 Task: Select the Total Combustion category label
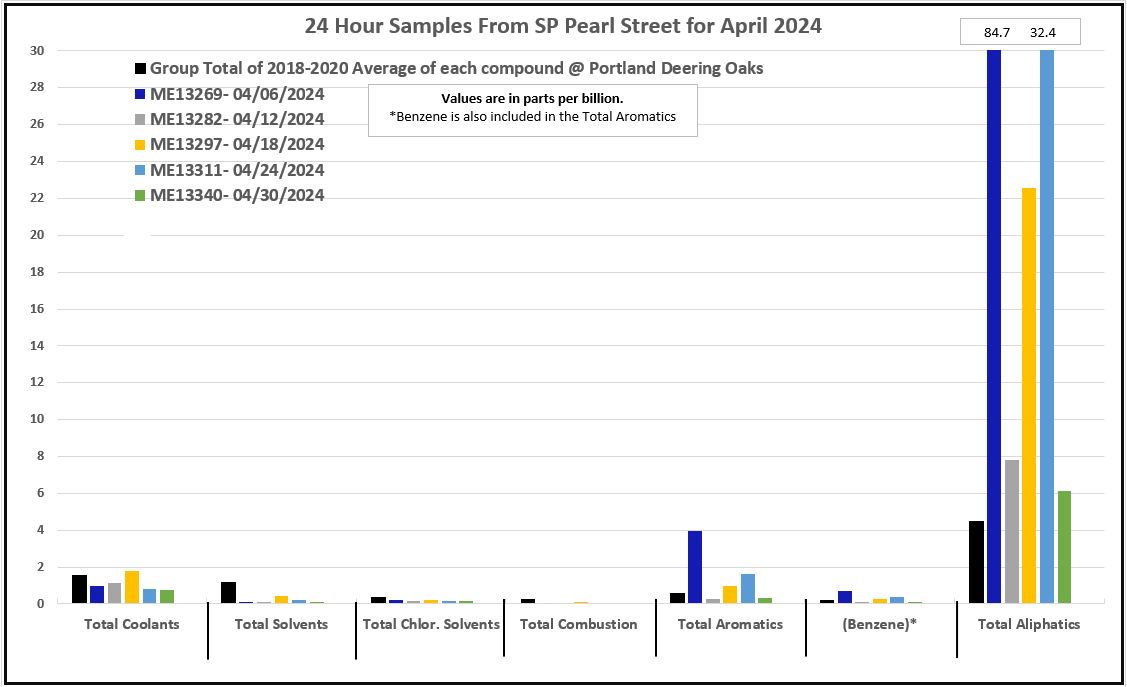click(x=578, y=624)
